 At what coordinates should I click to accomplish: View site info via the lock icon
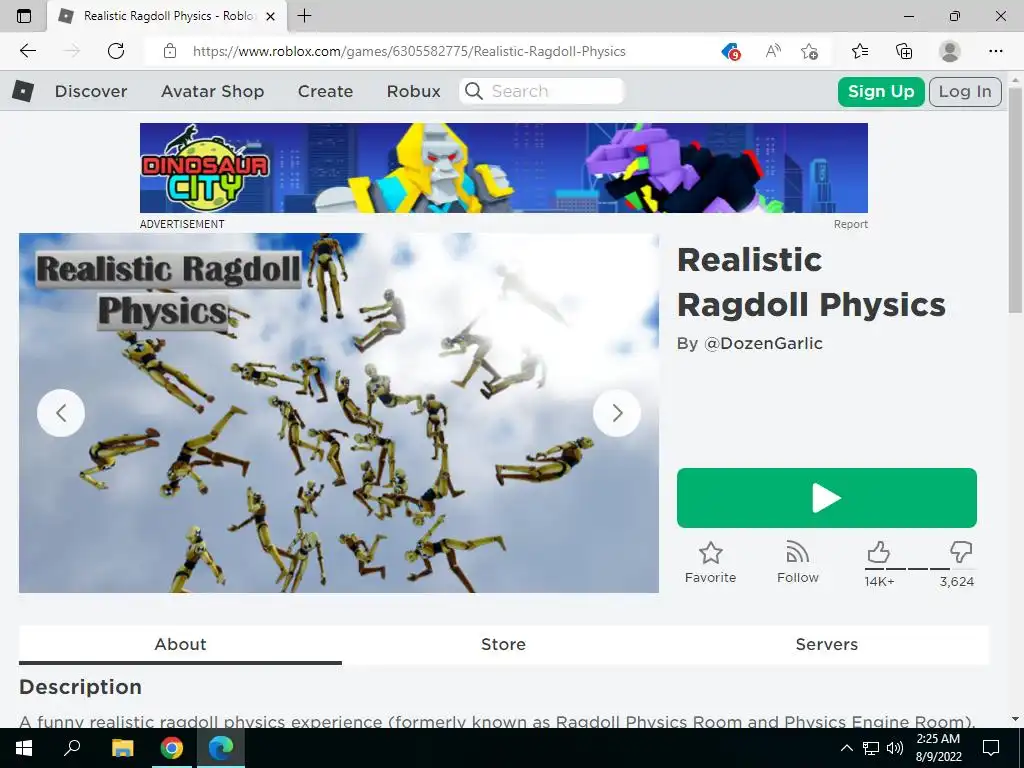(170, 51)
